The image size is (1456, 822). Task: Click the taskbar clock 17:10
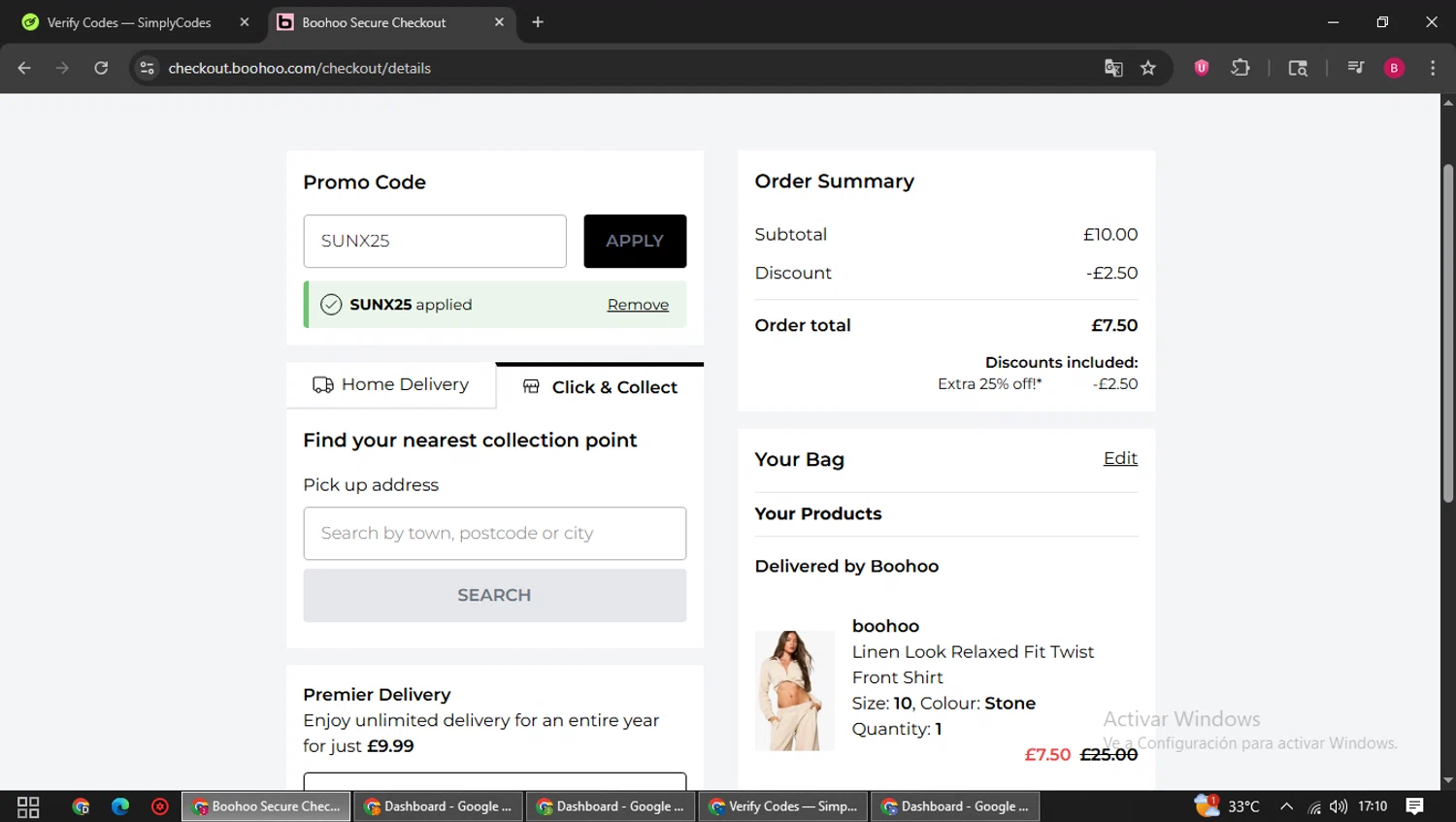(1373, 806)
